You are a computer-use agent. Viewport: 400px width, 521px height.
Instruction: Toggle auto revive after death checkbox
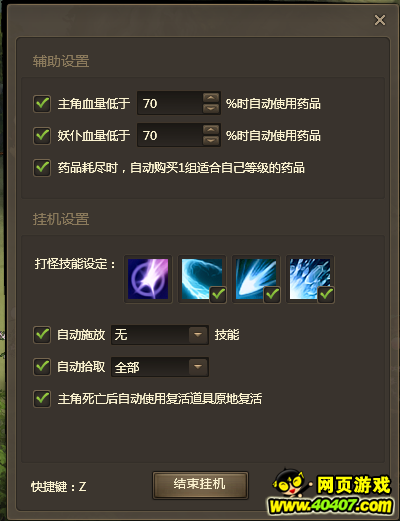point(42,399)
